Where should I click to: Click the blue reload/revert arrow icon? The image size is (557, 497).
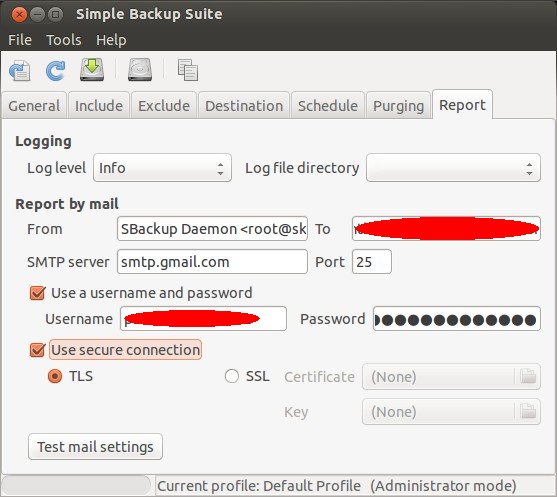click(x=56, y=70)
